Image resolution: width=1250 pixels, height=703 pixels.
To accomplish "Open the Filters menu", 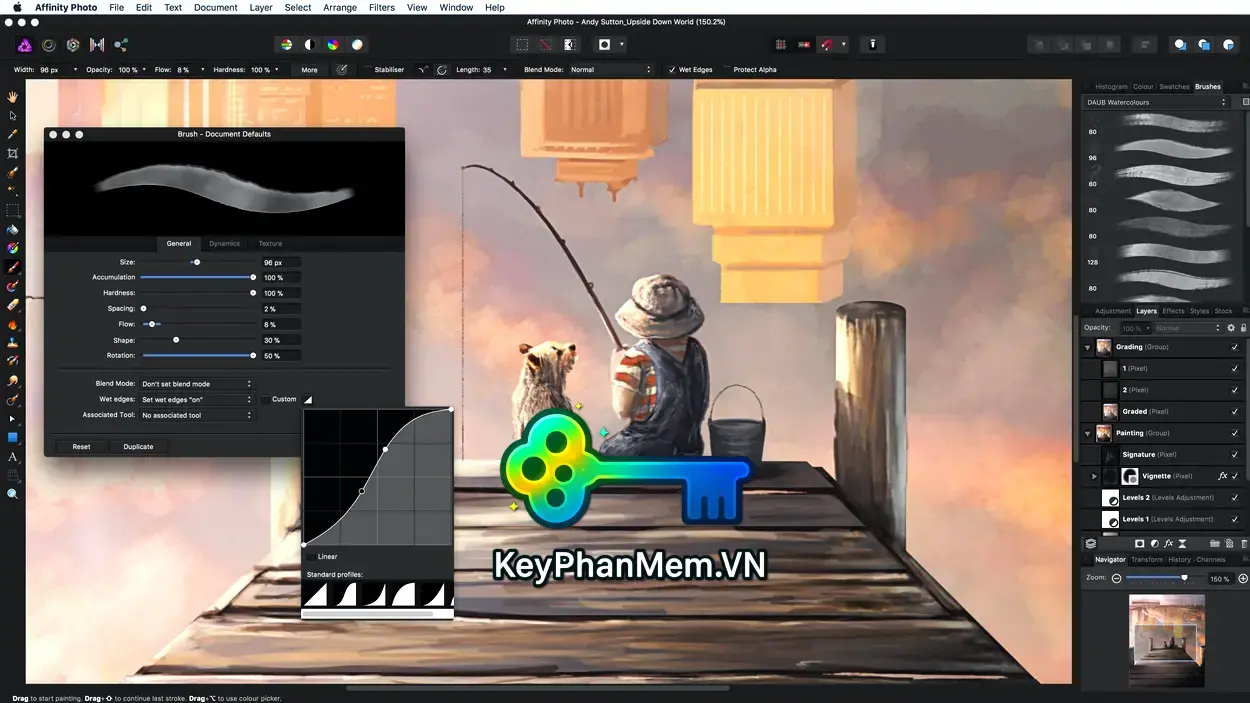I will [381, 7].
